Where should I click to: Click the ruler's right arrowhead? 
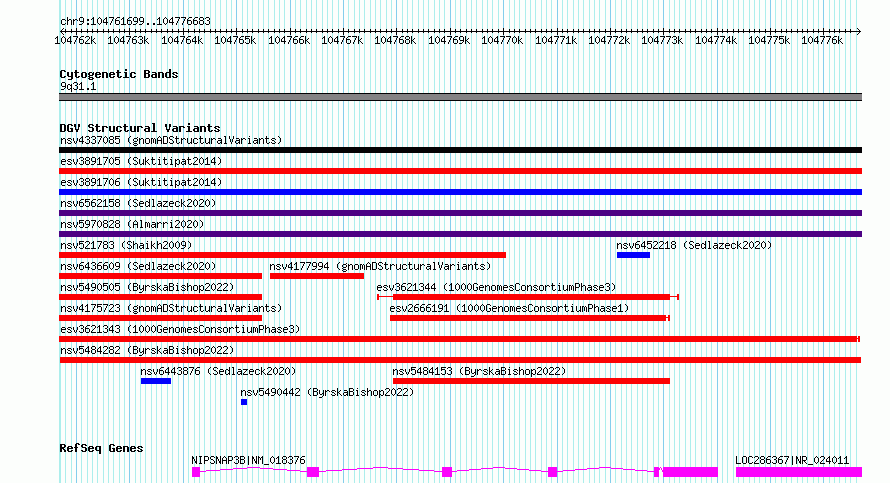tap(858, 32)
